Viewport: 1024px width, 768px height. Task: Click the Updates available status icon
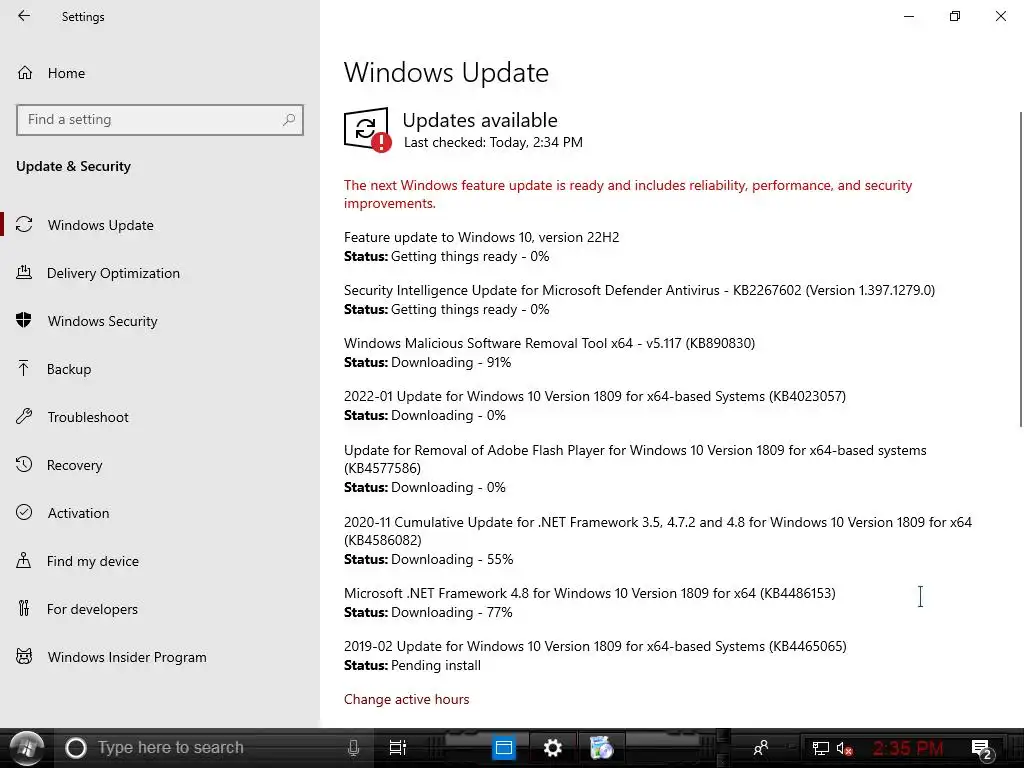[368, 129]
